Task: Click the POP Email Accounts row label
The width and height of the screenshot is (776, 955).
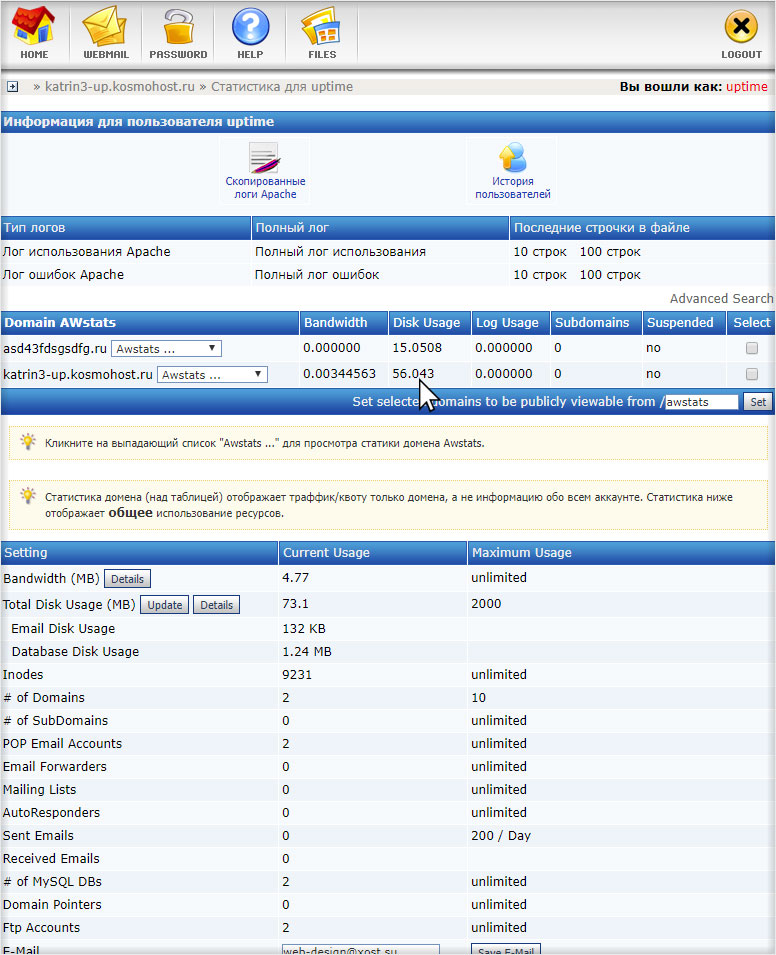Action: pos(62,744)
